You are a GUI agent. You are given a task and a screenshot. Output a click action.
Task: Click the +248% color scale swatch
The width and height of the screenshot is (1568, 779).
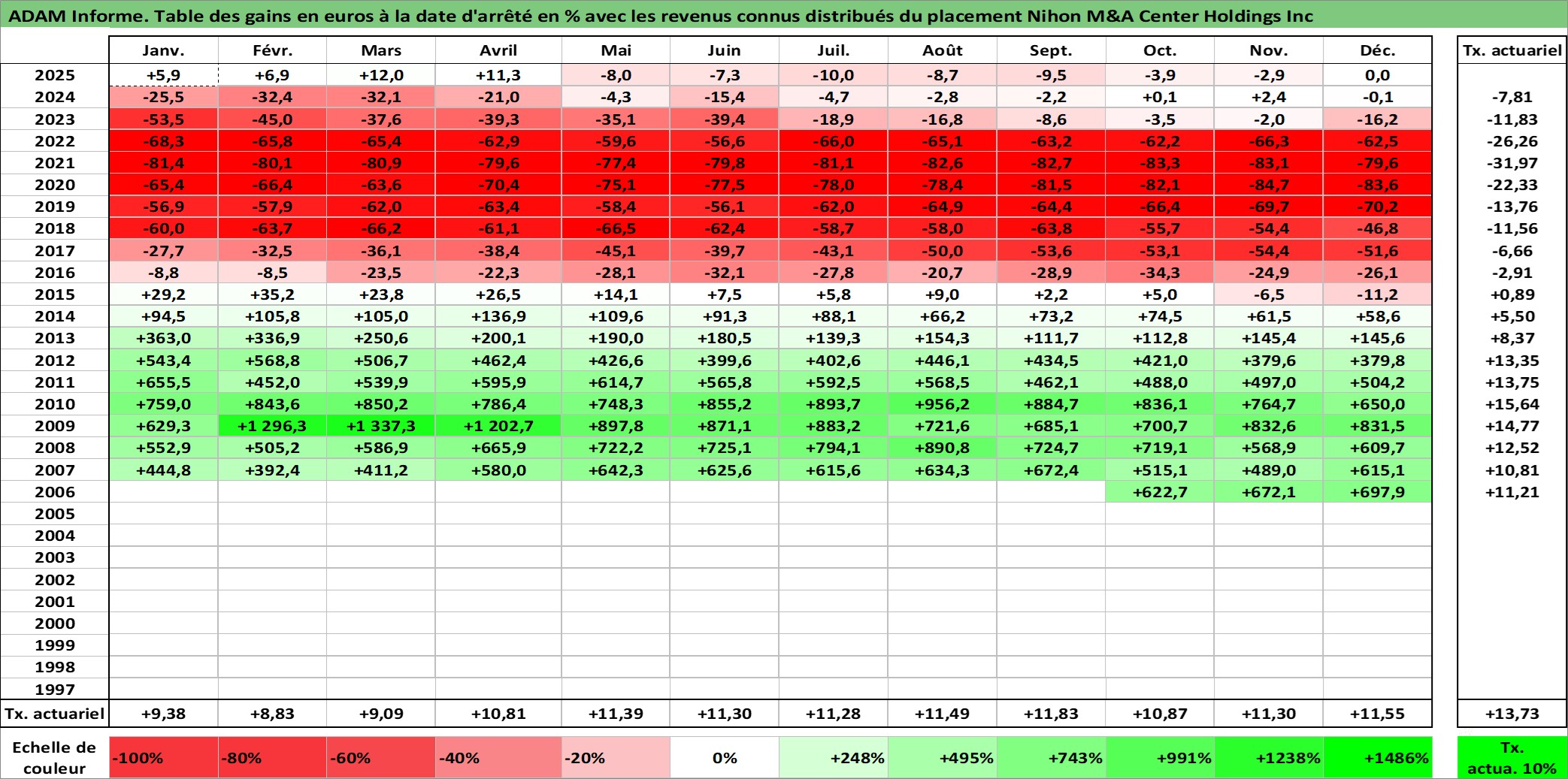pyautogui.click(x=834, y=757)
